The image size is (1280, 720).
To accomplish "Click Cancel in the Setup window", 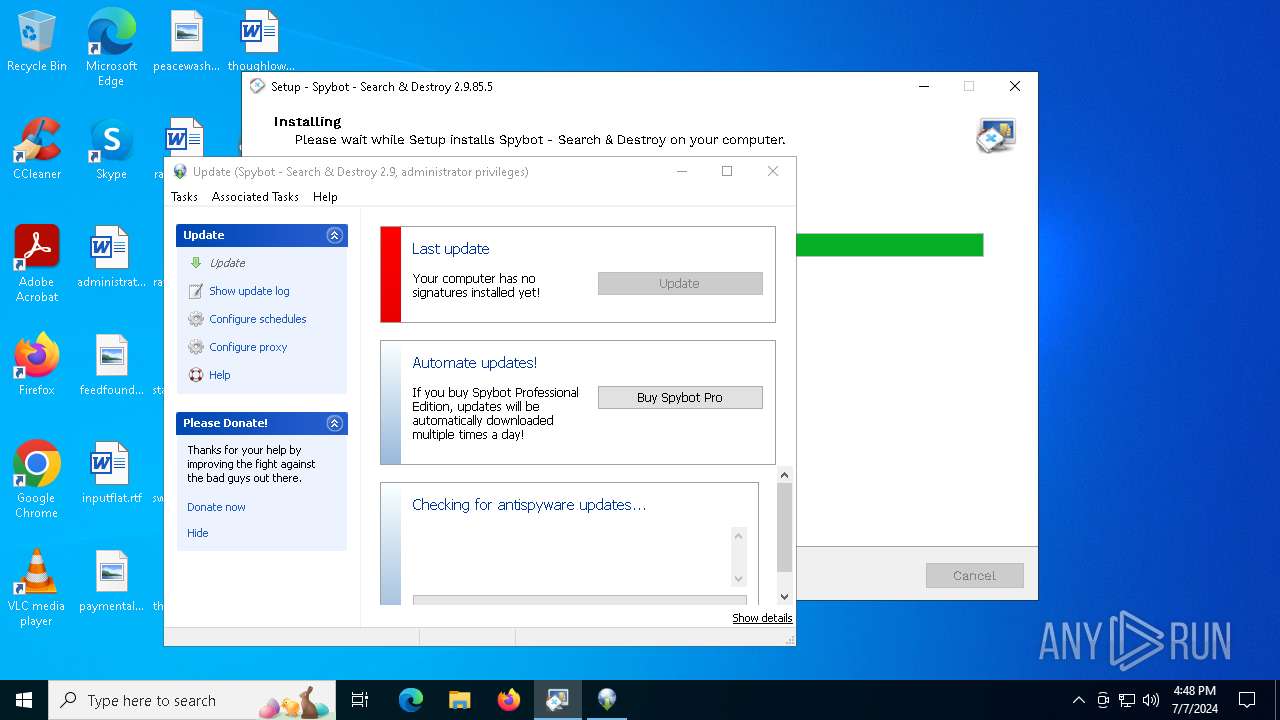I will pos(975,576).
